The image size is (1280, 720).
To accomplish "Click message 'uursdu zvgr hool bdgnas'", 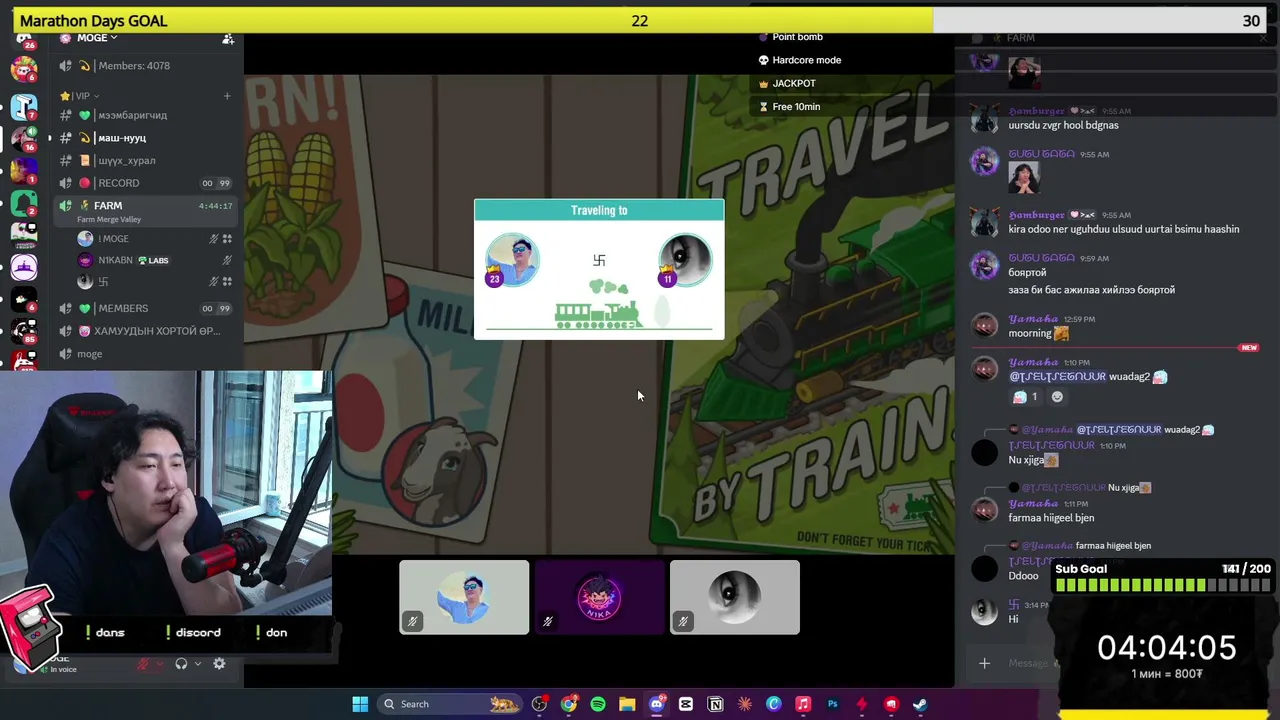I will (1063, 125).
